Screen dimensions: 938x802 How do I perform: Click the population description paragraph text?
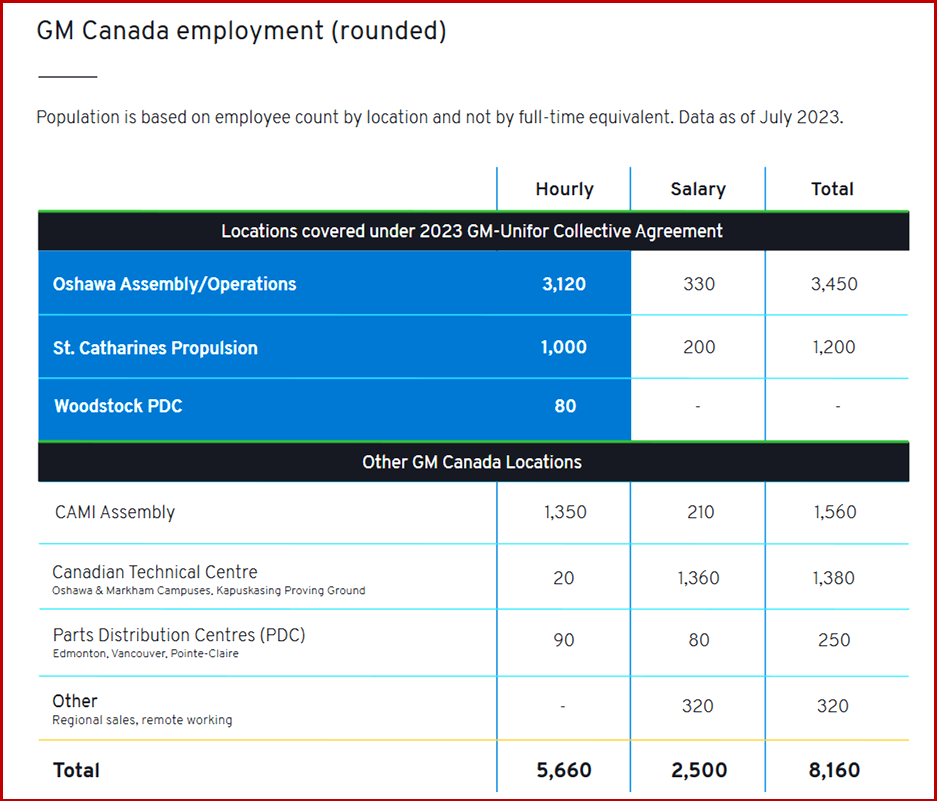[440, 117]
